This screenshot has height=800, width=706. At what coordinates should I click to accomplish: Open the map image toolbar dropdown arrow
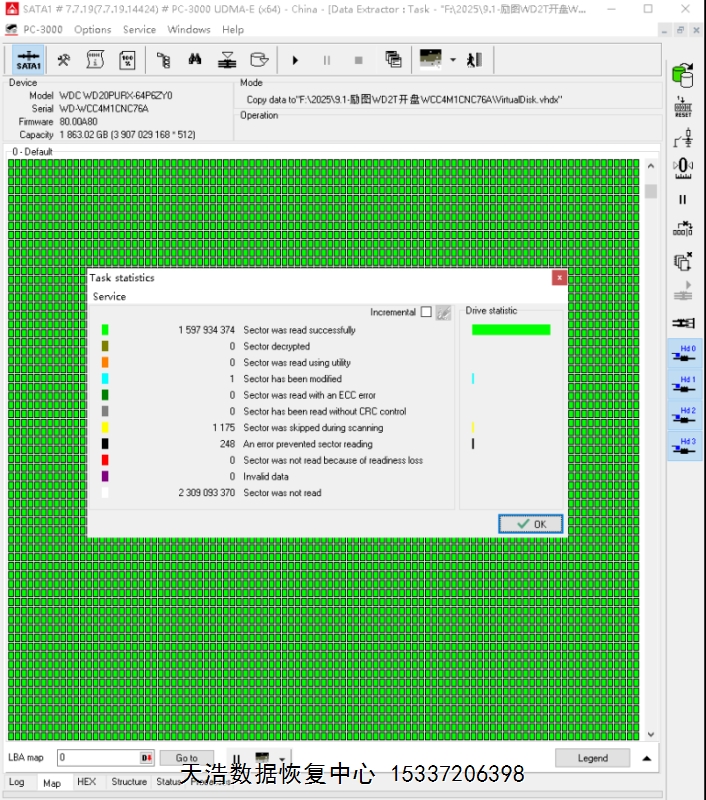pos(453,60)
